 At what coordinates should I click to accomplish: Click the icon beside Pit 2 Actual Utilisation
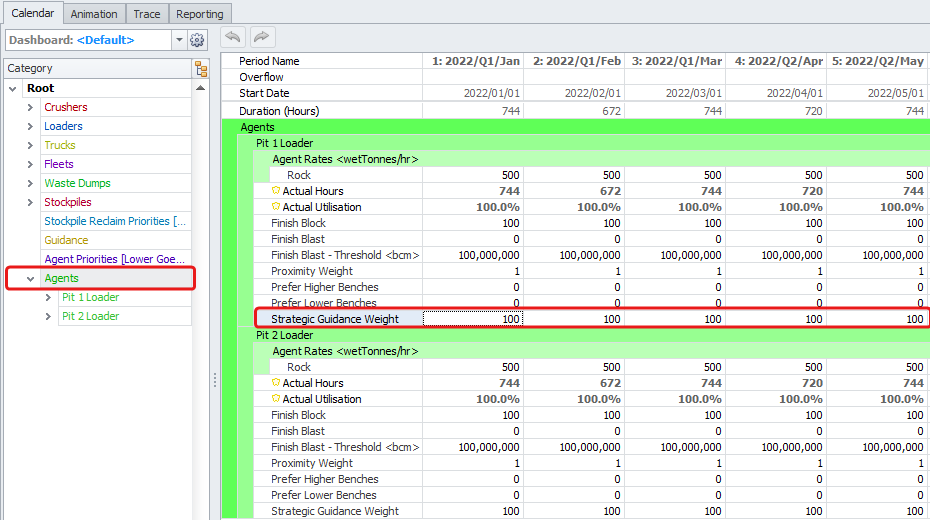pyautogui.click(x=276, y=399)
